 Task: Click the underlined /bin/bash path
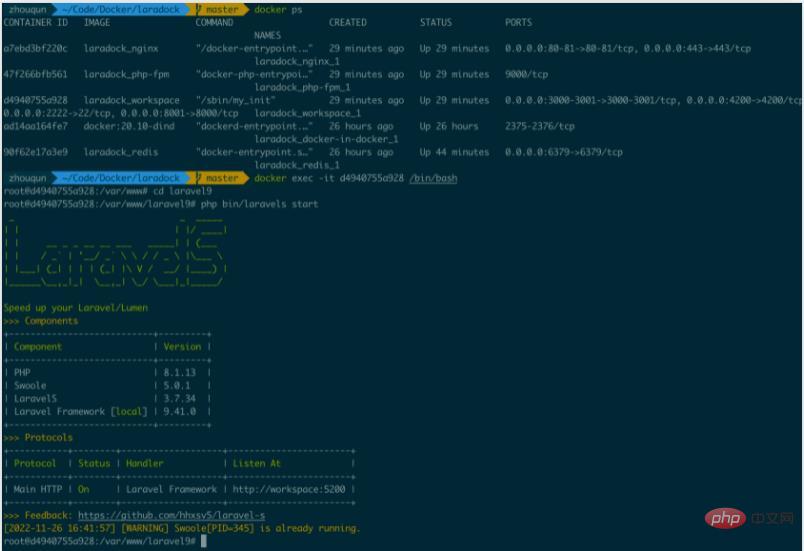tap(433, 178)
